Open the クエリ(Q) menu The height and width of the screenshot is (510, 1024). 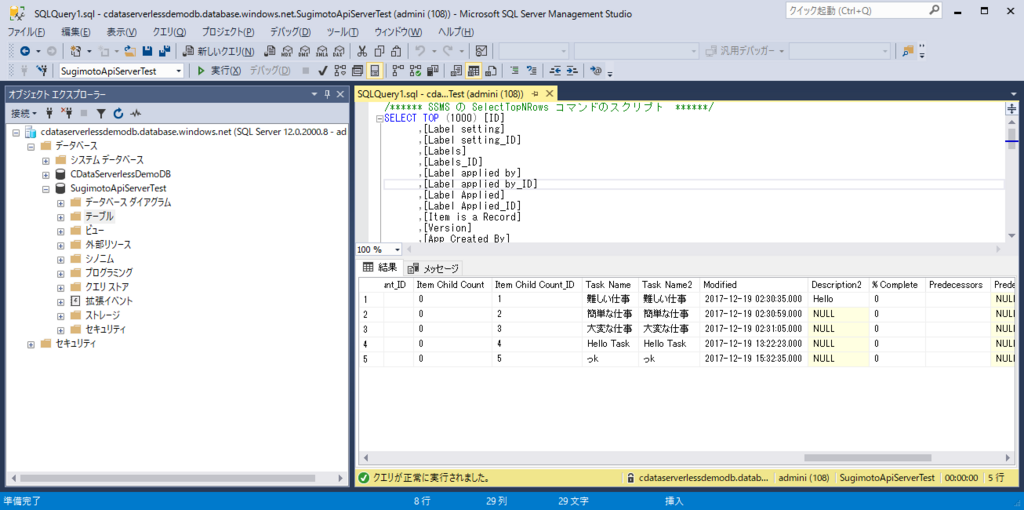(x=169, y=32)
